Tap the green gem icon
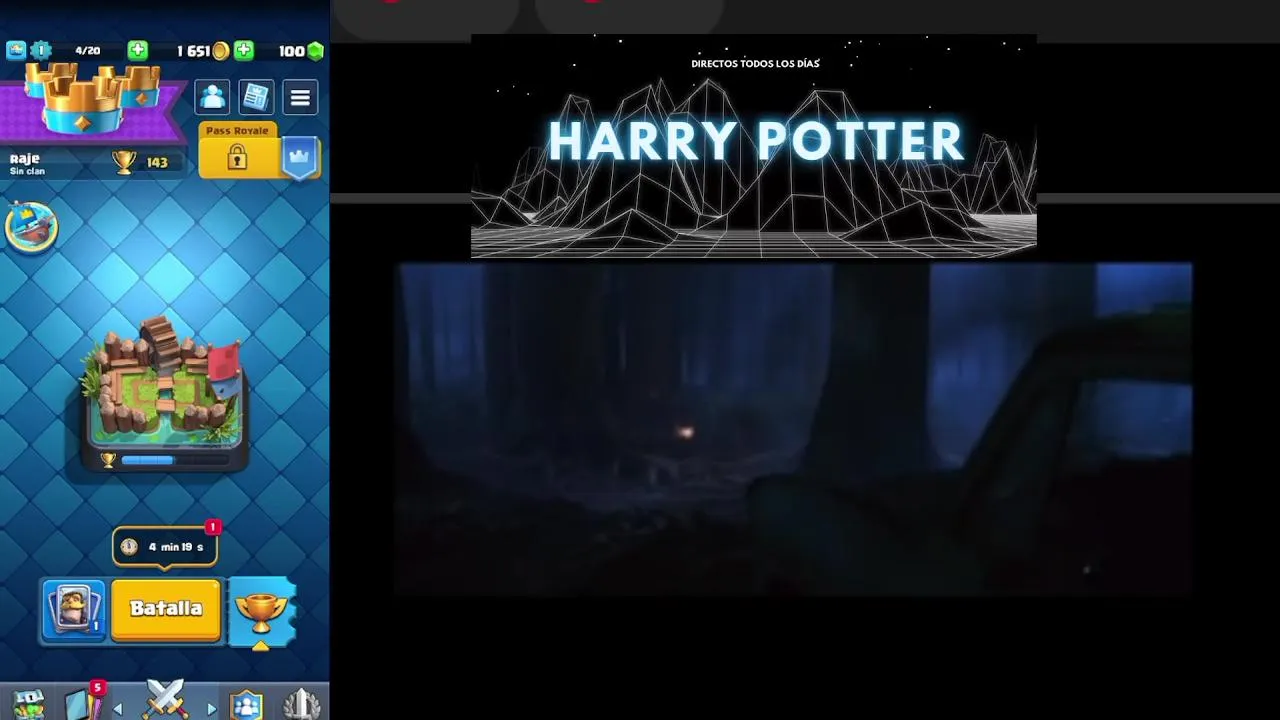This screenshot has width=1280, height=720. point(315,51)
